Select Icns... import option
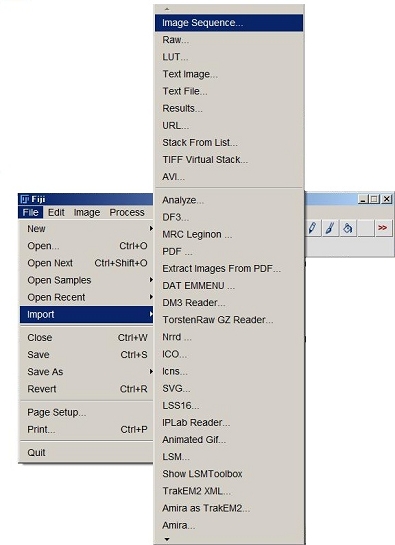395x545 pixels. (229, 371)
